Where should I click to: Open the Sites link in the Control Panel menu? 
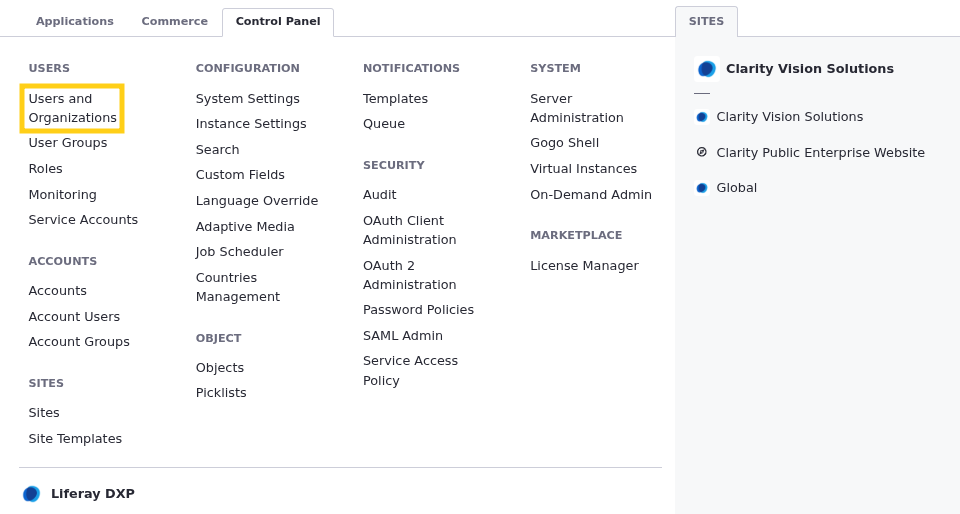coord(44,413)
